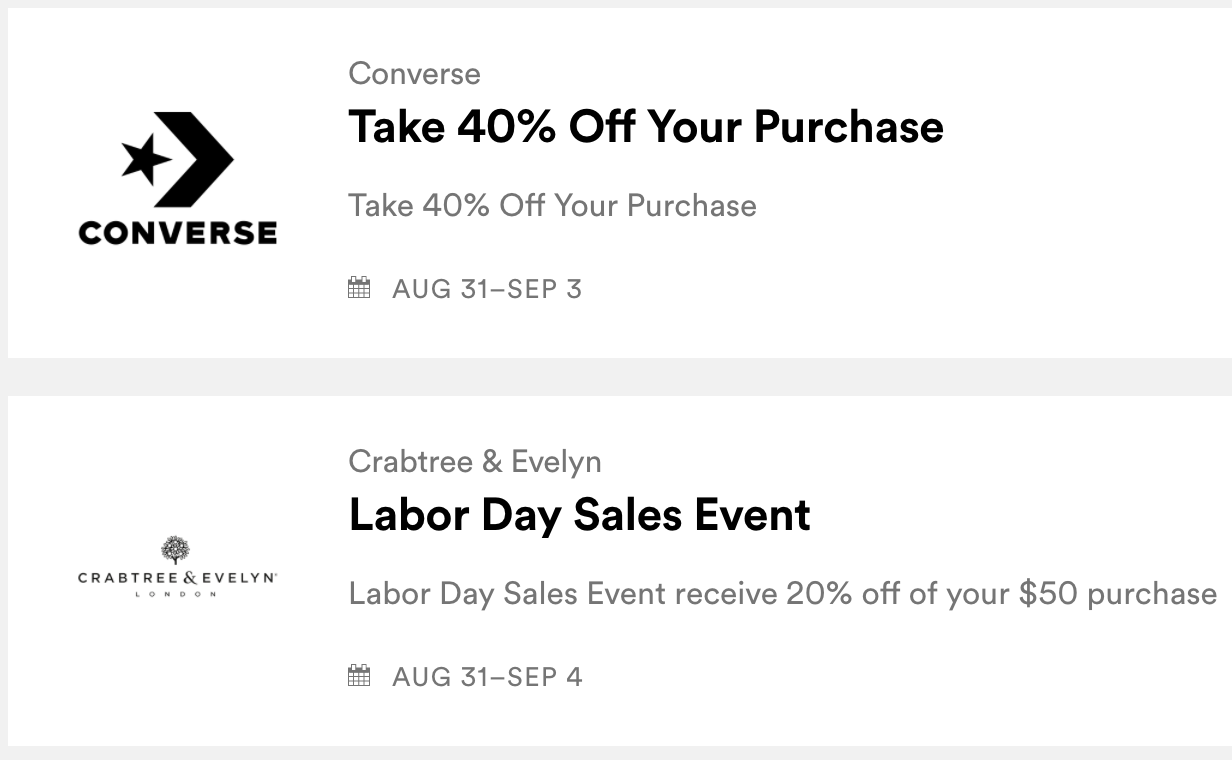
Task: Click the Converse star chevron logo
Action: pos(180,159)
